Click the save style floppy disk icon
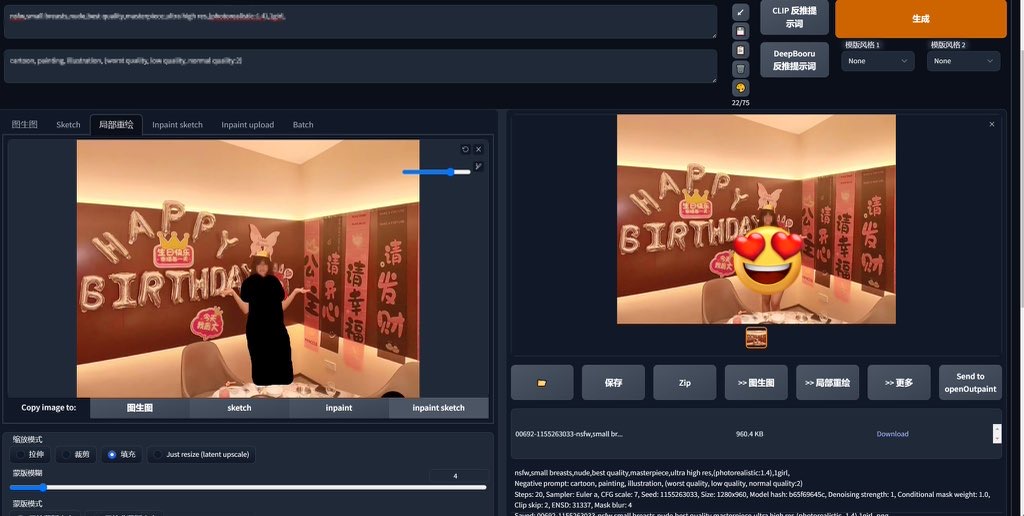 [x=740, y=31]
